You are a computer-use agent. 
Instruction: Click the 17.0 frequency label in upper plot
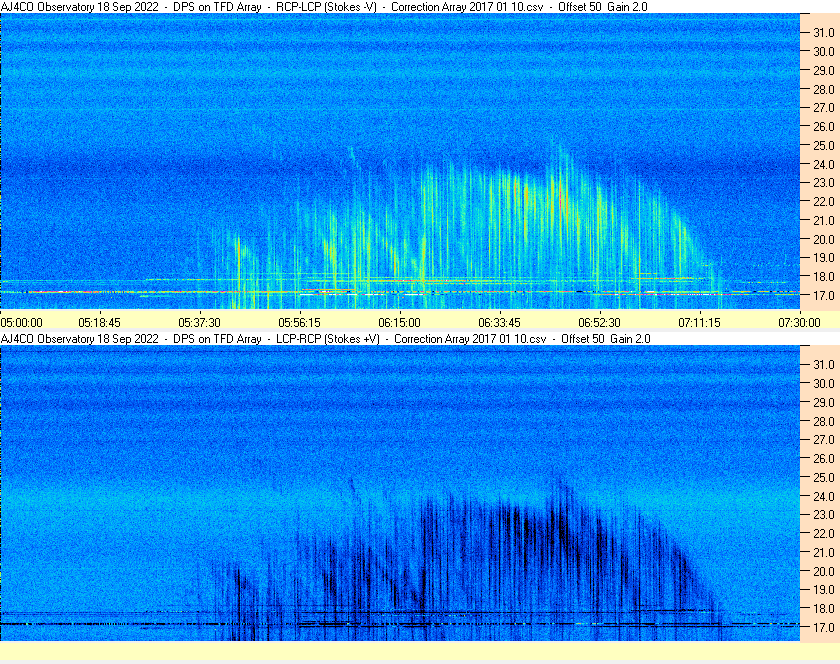[x=823, y=296]
